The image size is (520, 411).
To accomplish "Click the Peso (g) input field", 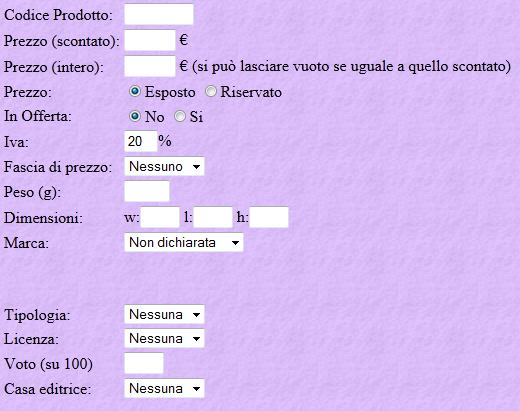I will [147, 191].
